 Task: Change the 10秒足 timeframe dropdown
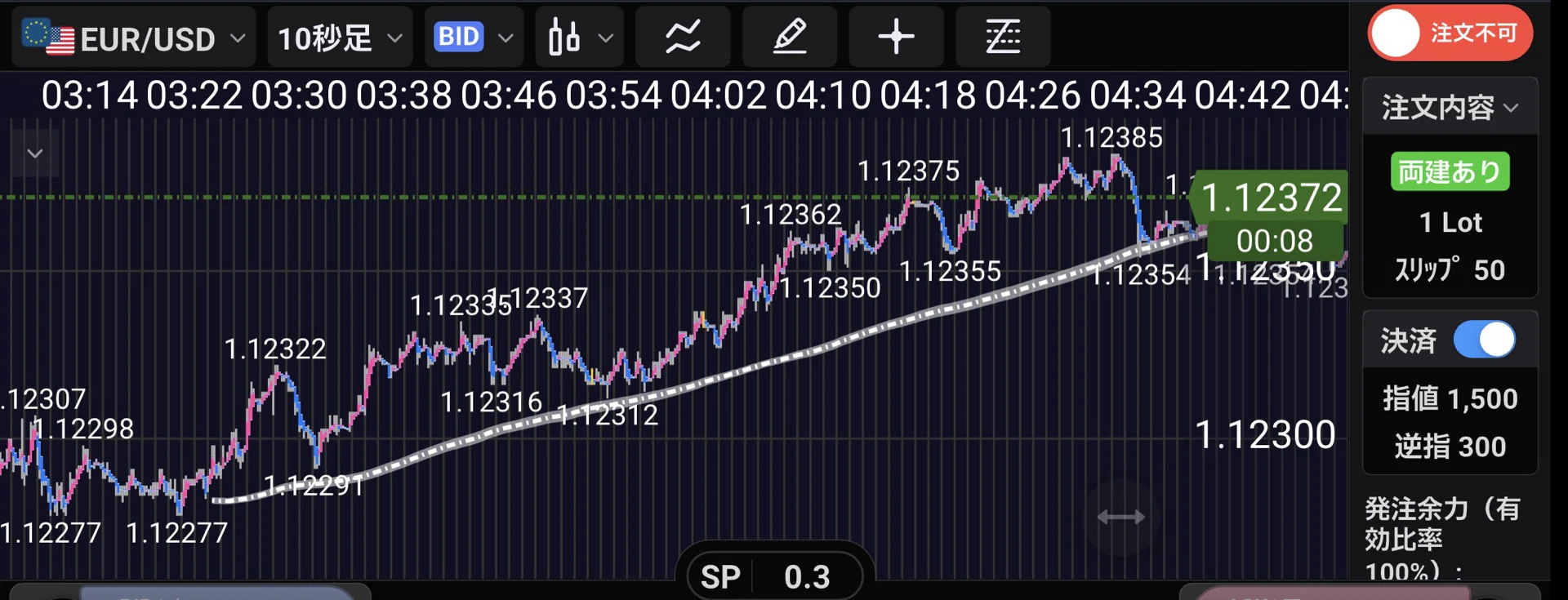tap(341, 38)
